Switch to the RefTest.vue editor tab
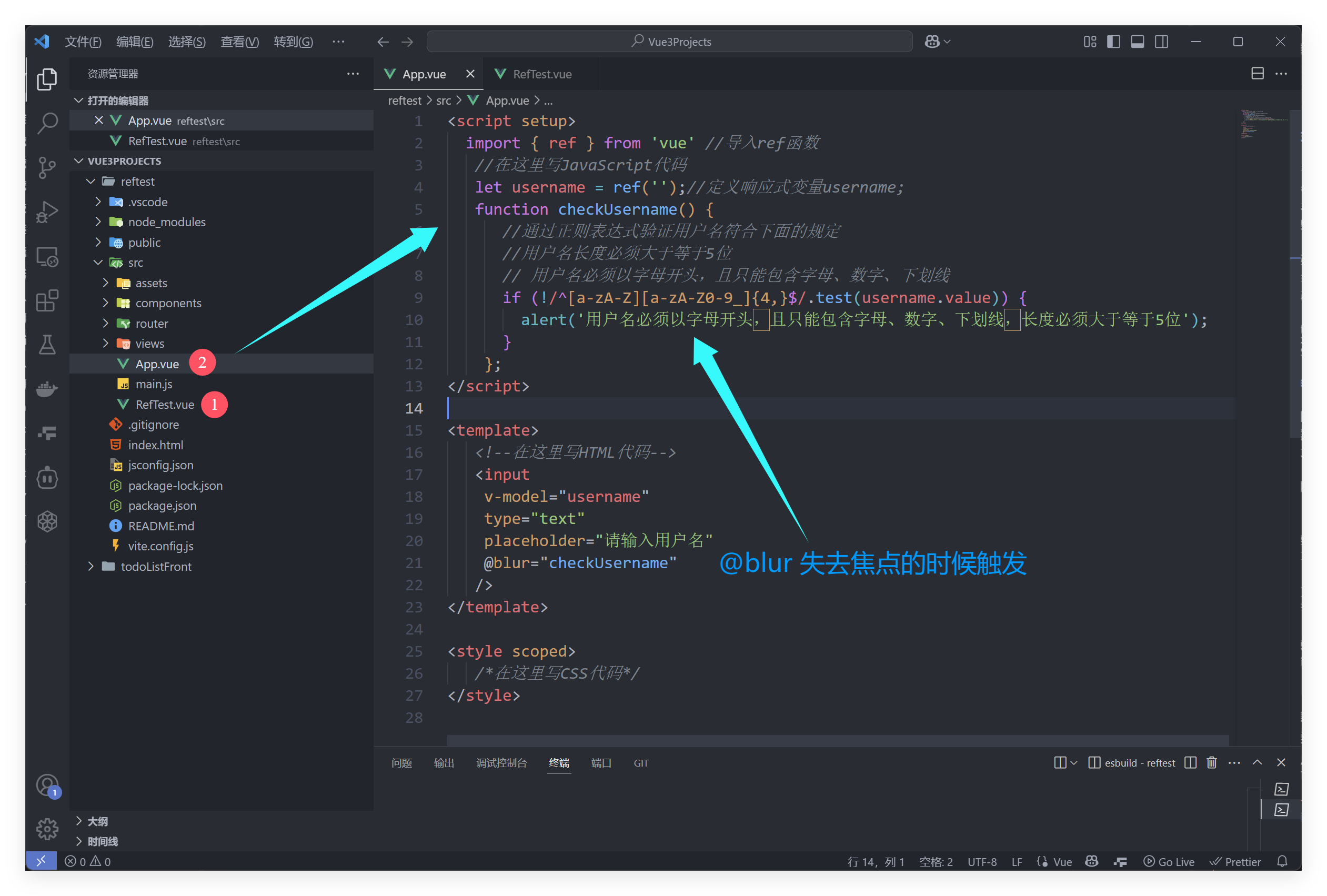 point(541,74)
